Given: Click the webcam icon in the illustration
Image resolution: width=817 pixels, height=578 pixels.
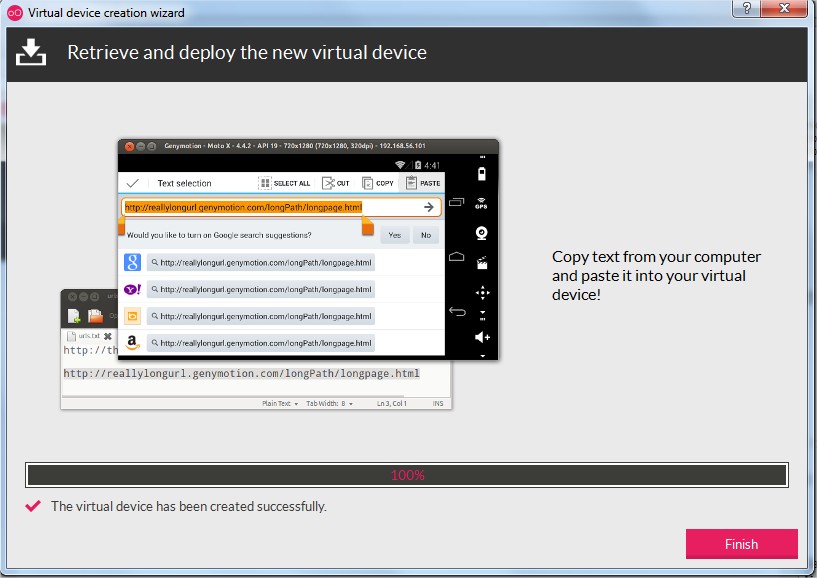Looking at the screenshot, I should click(x=481, y=233).
